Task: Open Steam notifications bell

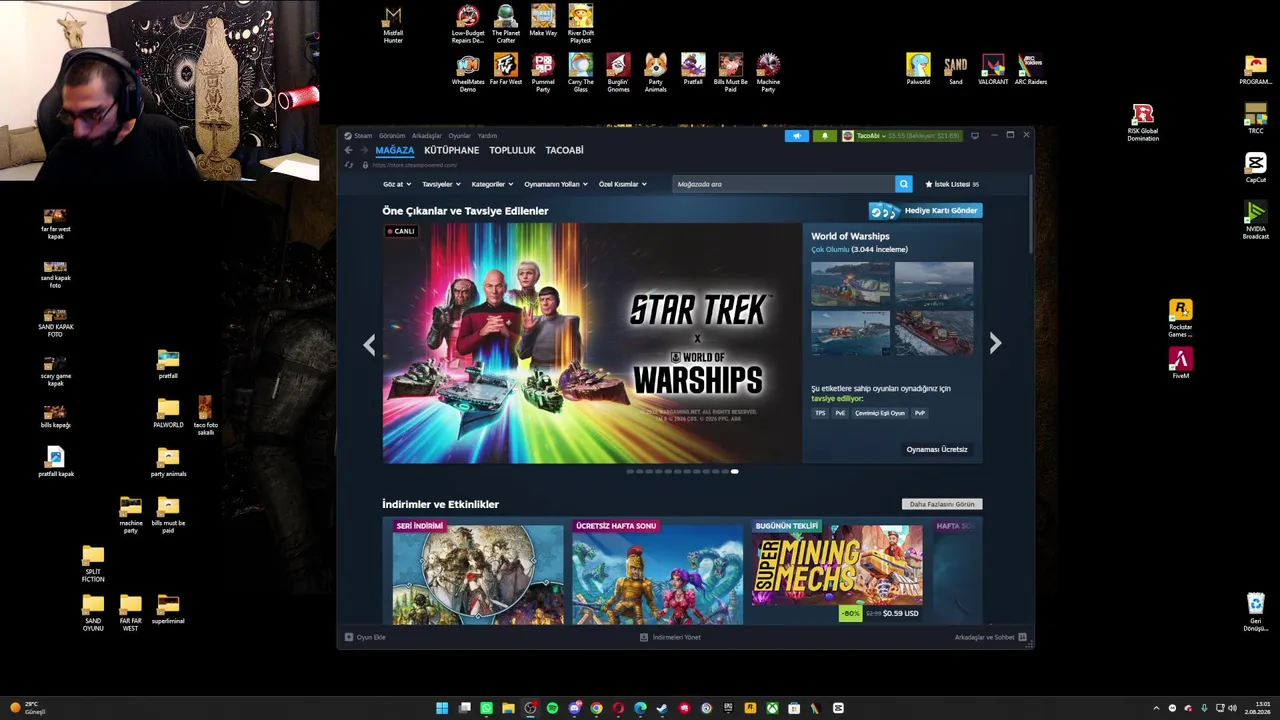Action: click(824, 136)
